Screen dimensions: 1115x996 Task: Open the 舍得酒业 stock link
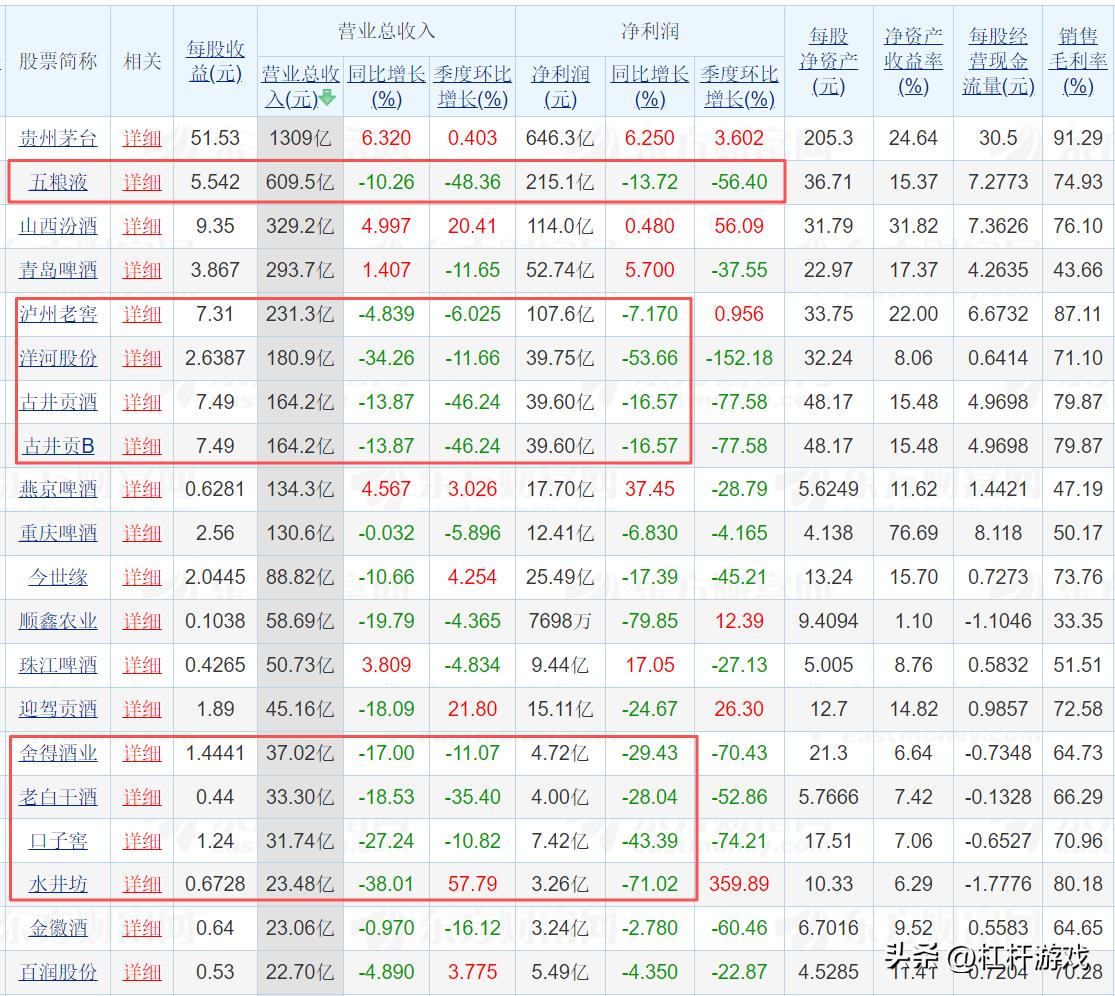[x=58, y=753]
